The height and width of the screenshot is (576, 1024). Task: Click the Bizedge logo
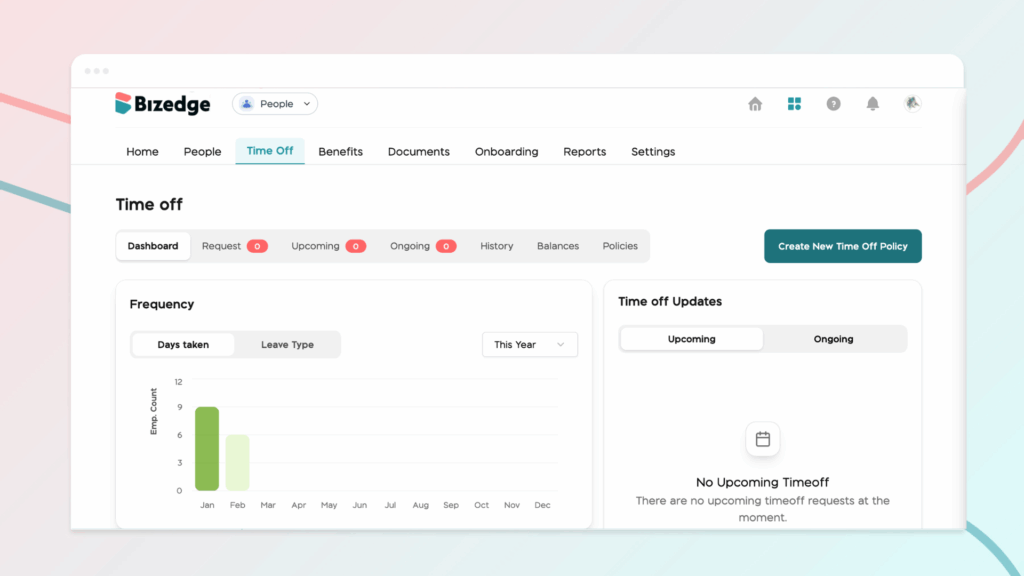tap(163, 104)
